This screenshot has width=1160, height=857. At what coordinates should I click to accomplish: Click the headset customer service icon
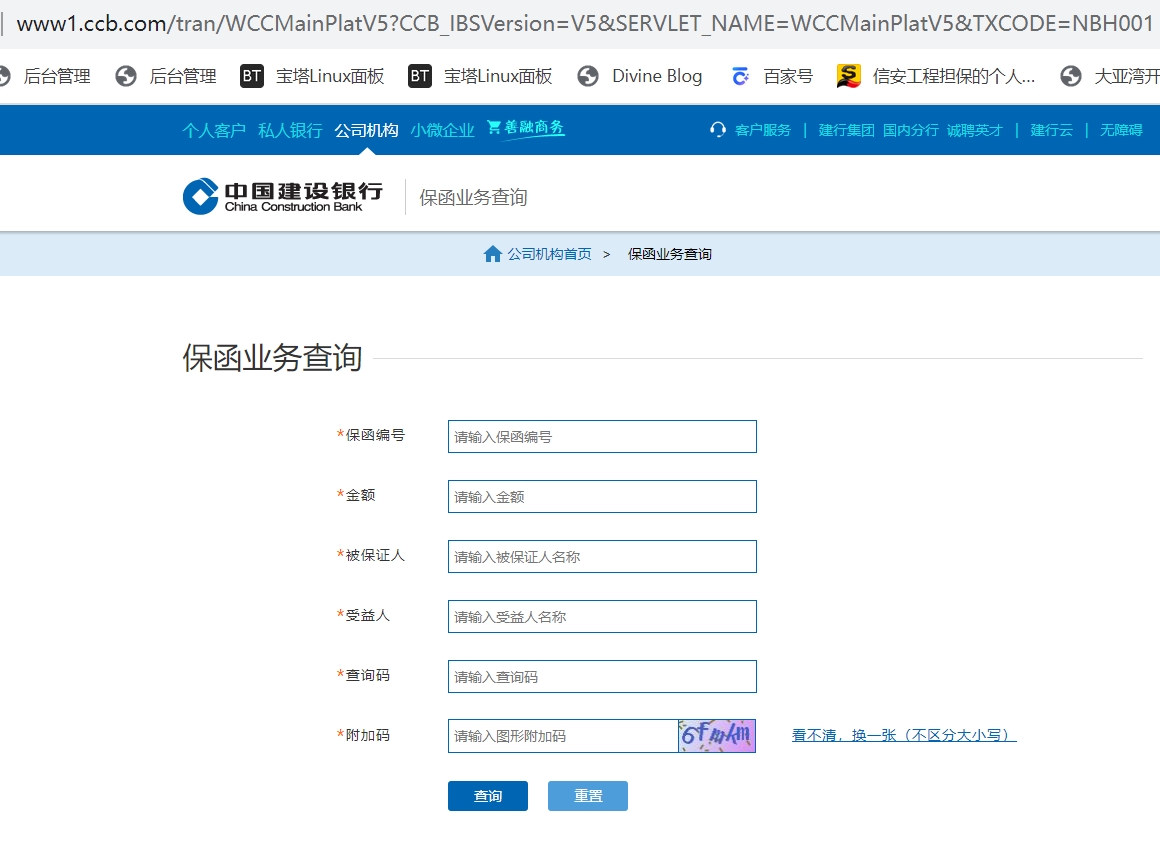click(717, 129)
